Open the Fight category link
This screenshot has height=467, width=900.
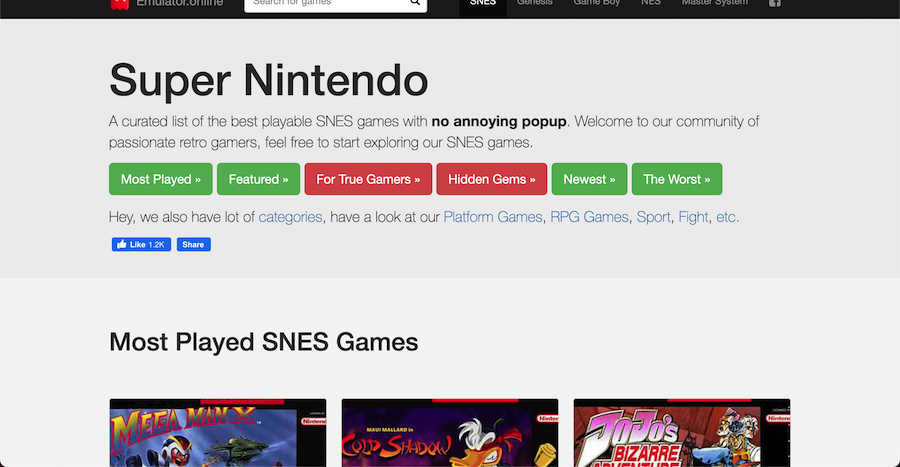693,217
